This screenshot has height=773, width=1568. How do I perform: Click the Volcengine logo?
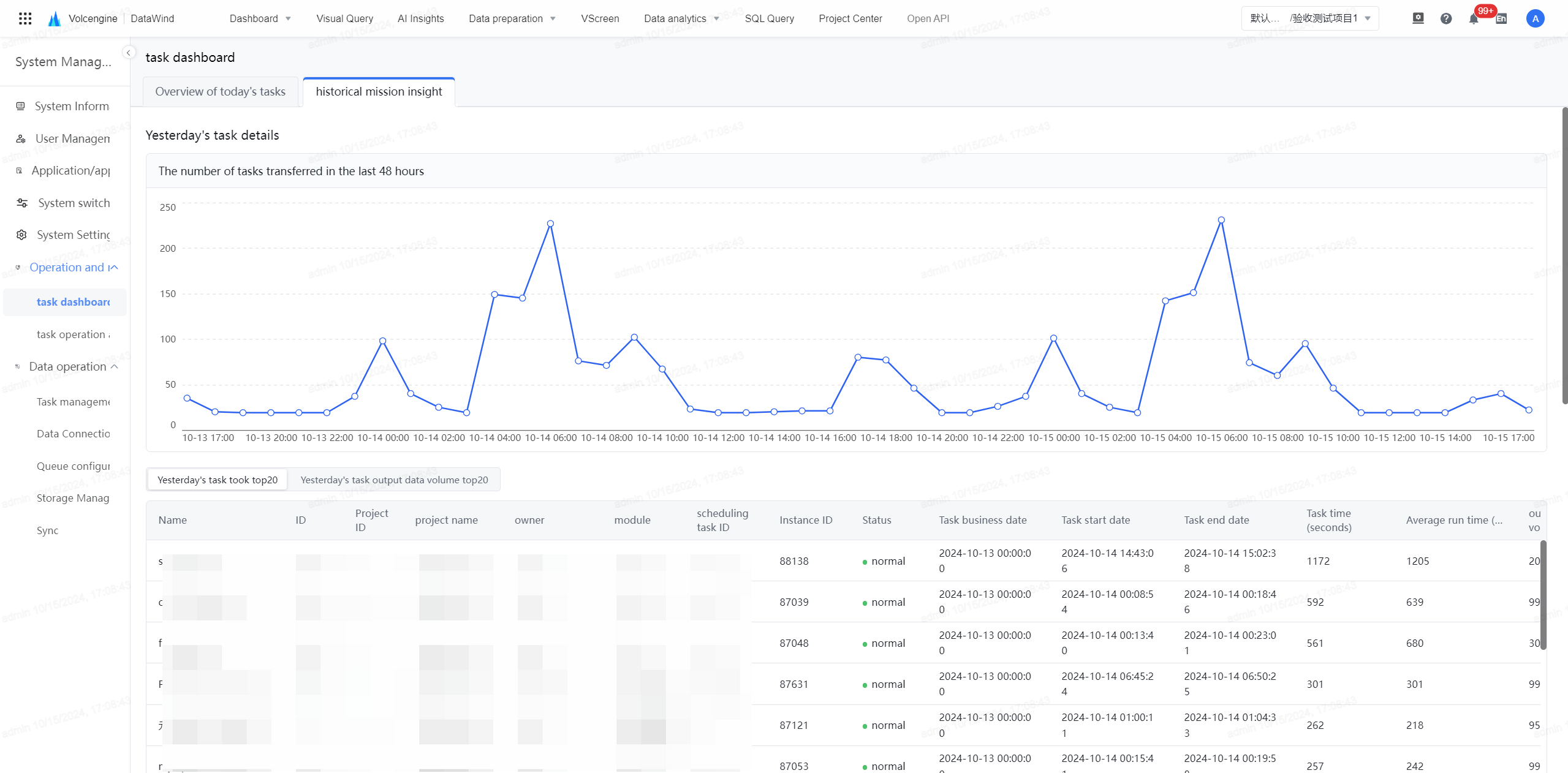pos(55,18)
